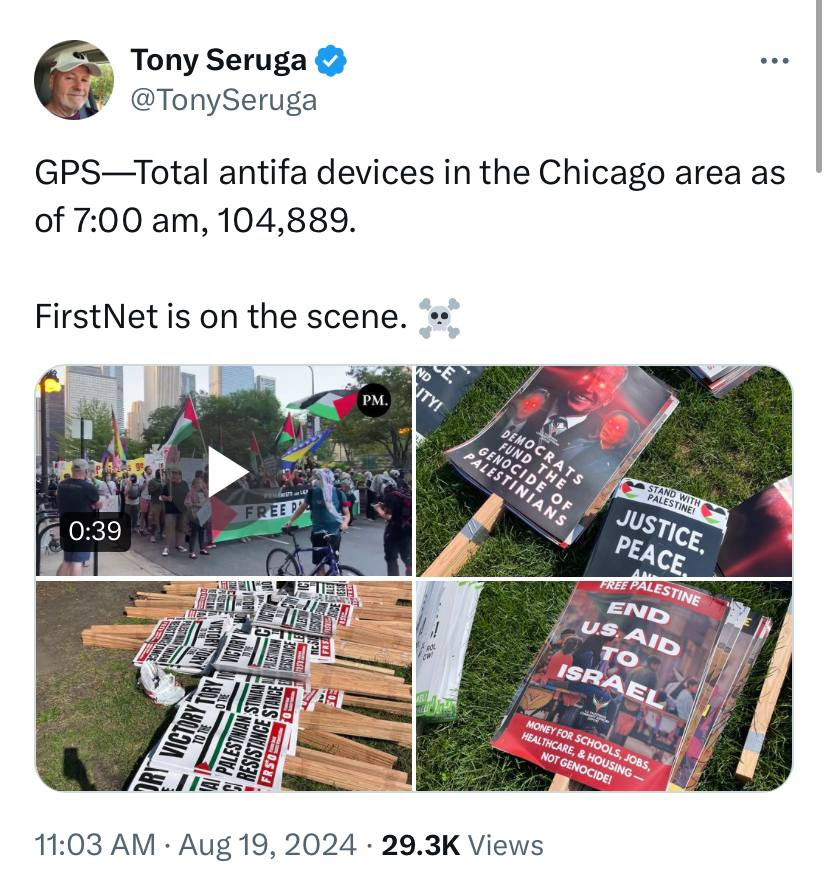
Task: Open the three-dot more options menu
Action: pyautogui.click(x=774, y=60)
